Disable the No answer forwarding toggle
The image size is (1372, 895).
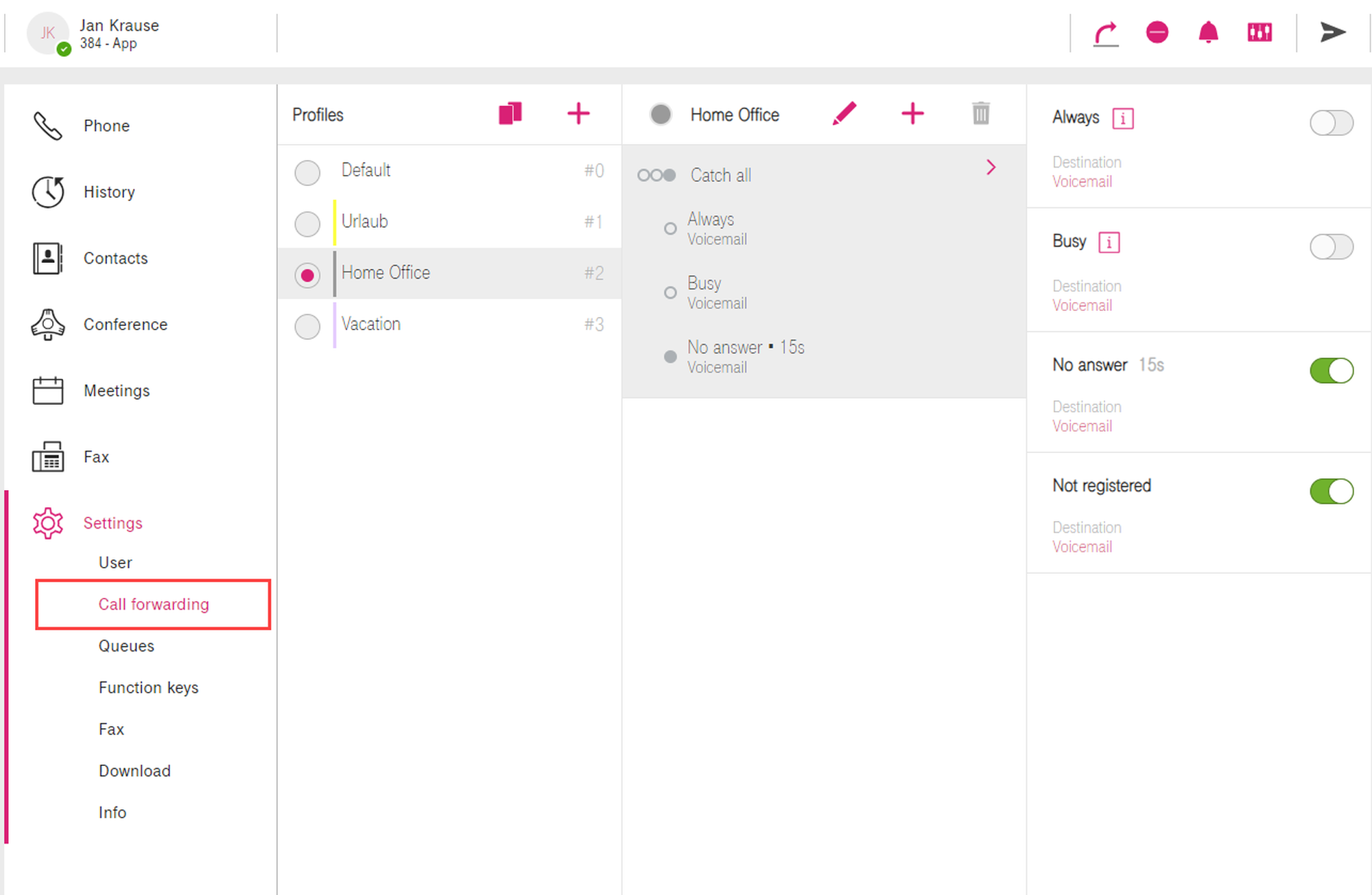pos(1331,371)
